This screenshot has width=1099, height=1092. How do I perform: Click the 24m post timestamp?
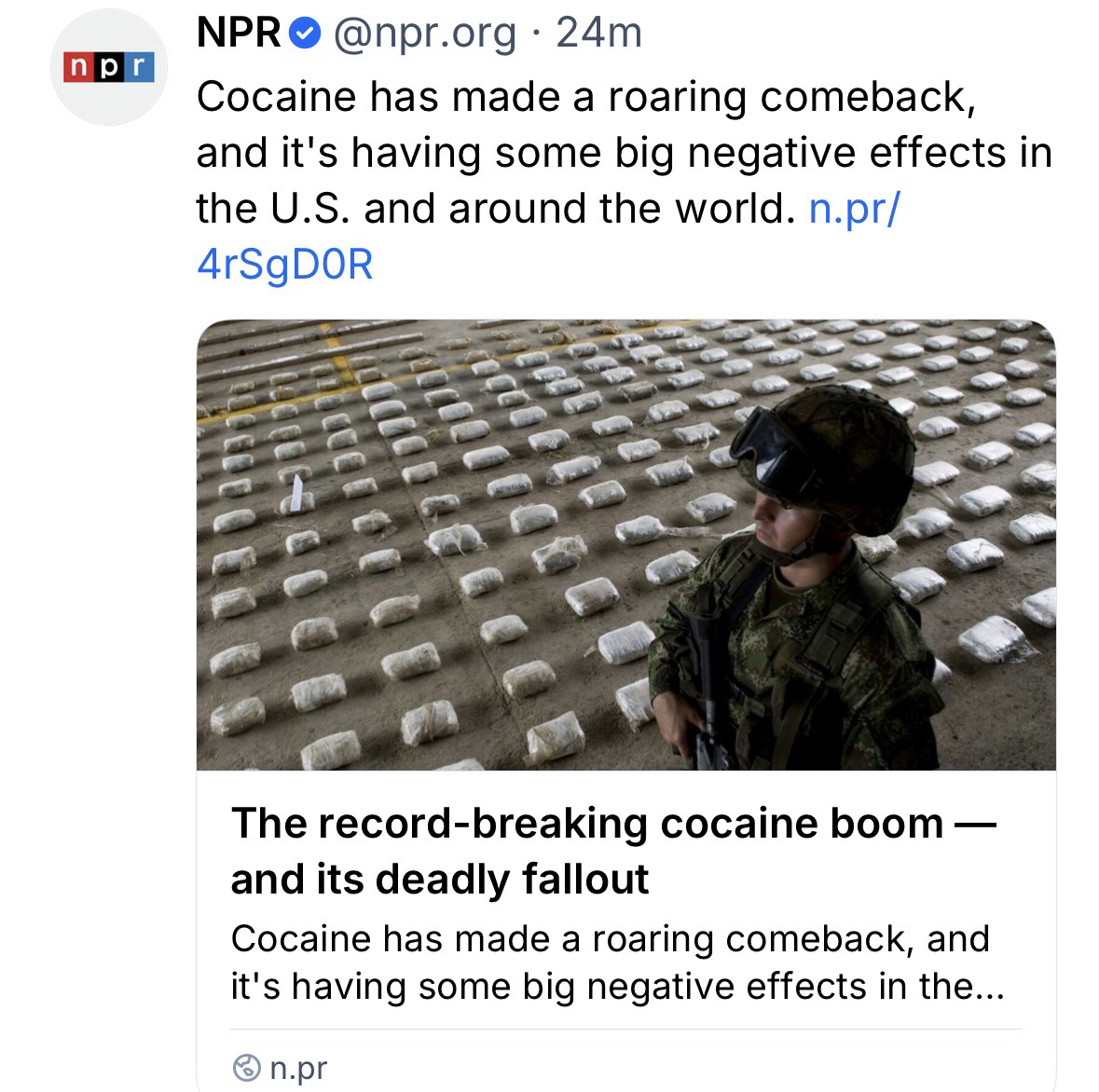point(598,34)
